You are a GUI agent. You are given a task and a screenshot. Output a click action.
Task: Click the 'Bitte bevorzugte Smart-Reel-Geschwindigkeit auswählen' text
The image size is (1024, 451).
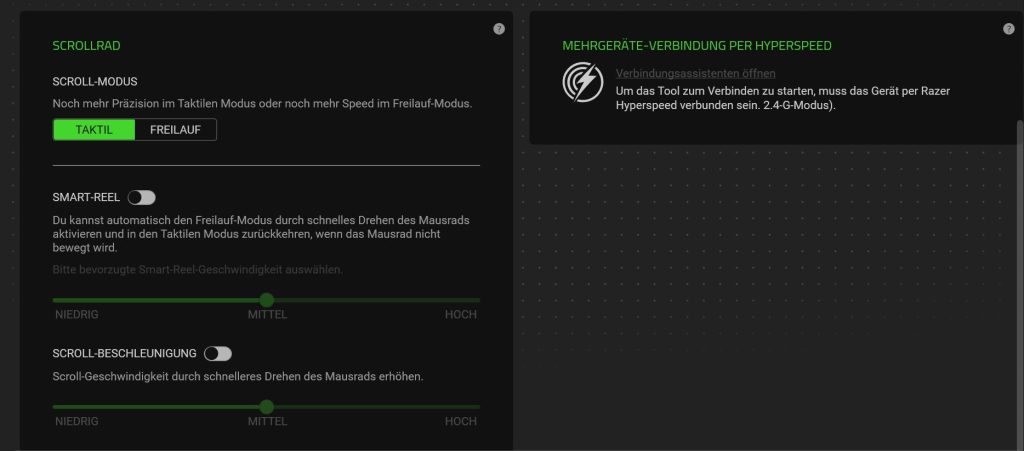tap(197, 270)
